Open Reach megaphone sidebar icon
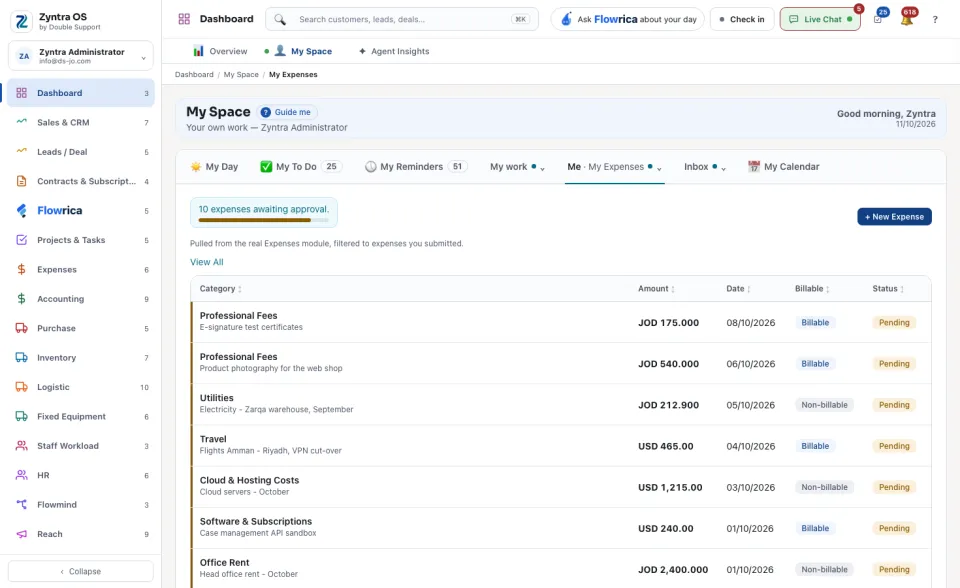 tap(21, 534)
